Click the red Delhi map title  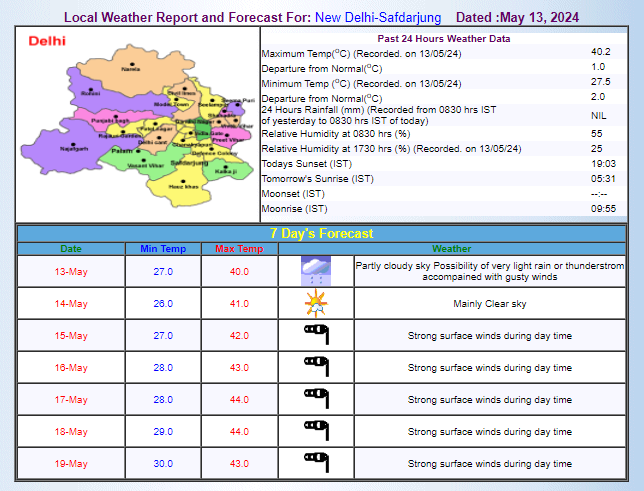click(47, 41)
